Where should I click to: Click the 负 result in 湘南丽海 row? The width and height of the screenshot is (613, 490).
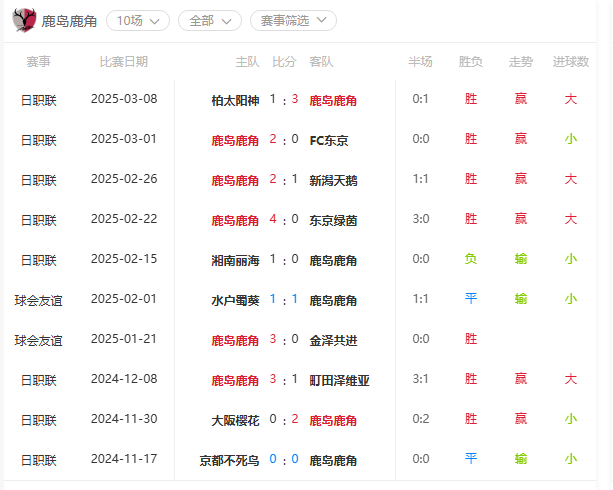pyautogui.click(x=471, y=259)
